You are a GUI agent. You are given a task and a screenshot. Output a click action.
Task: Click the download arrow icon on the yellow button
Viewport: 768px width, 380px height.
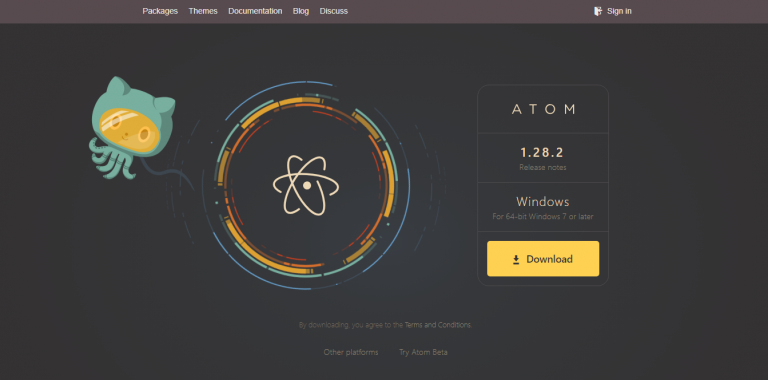[x=516, y=260]
